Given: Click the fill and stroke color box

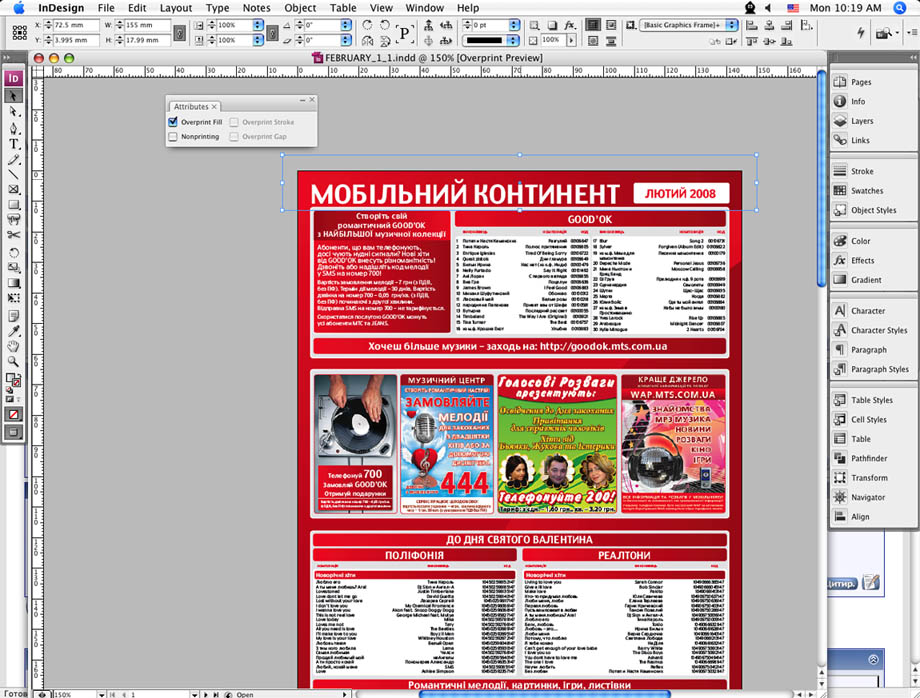Looking at the screenshot, I should [x=11, y=379].
